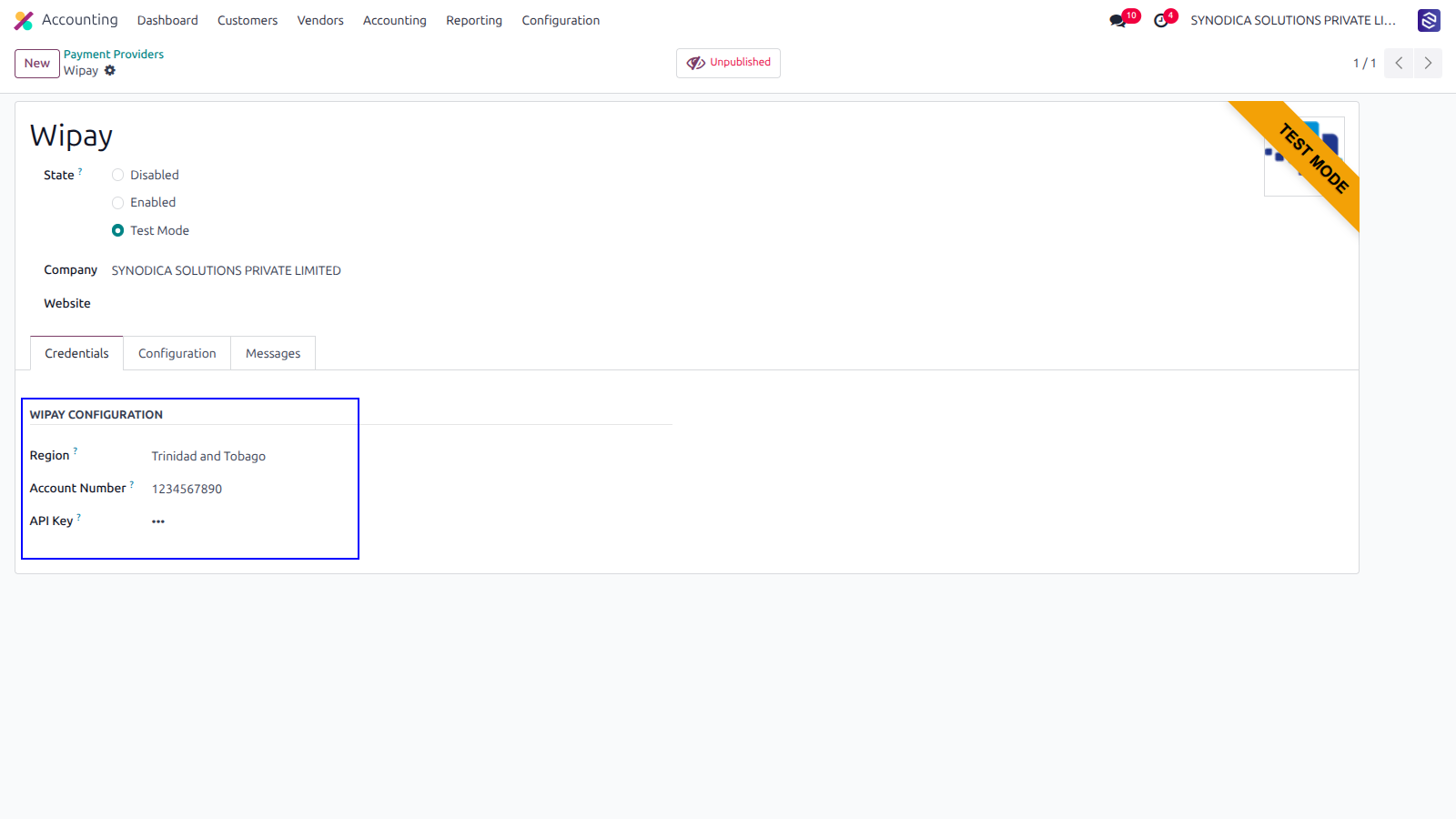Toggle the Unpublished publish button

click(x=728, y=63)
